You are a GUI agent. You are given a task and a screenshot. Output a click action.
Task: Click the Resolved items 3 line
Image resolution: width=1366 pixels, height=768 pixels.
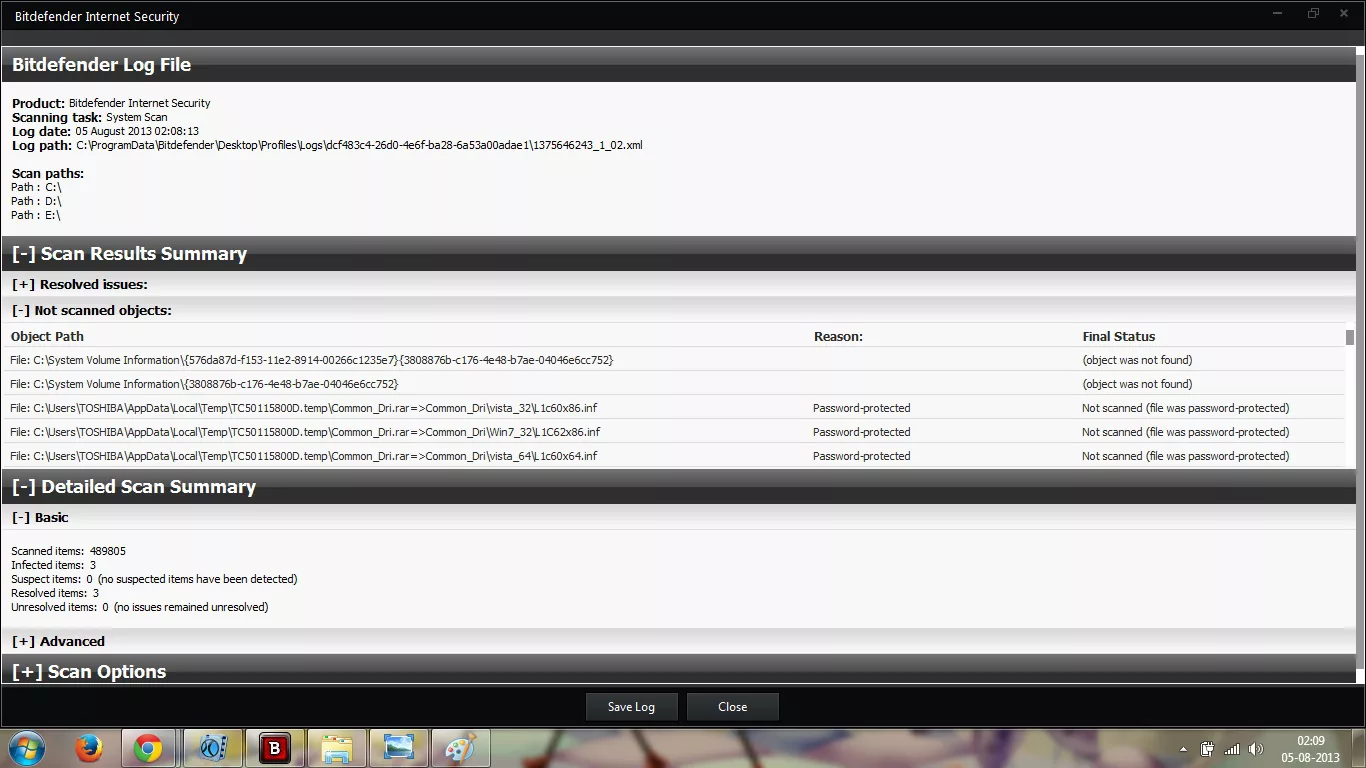point(55,593)
